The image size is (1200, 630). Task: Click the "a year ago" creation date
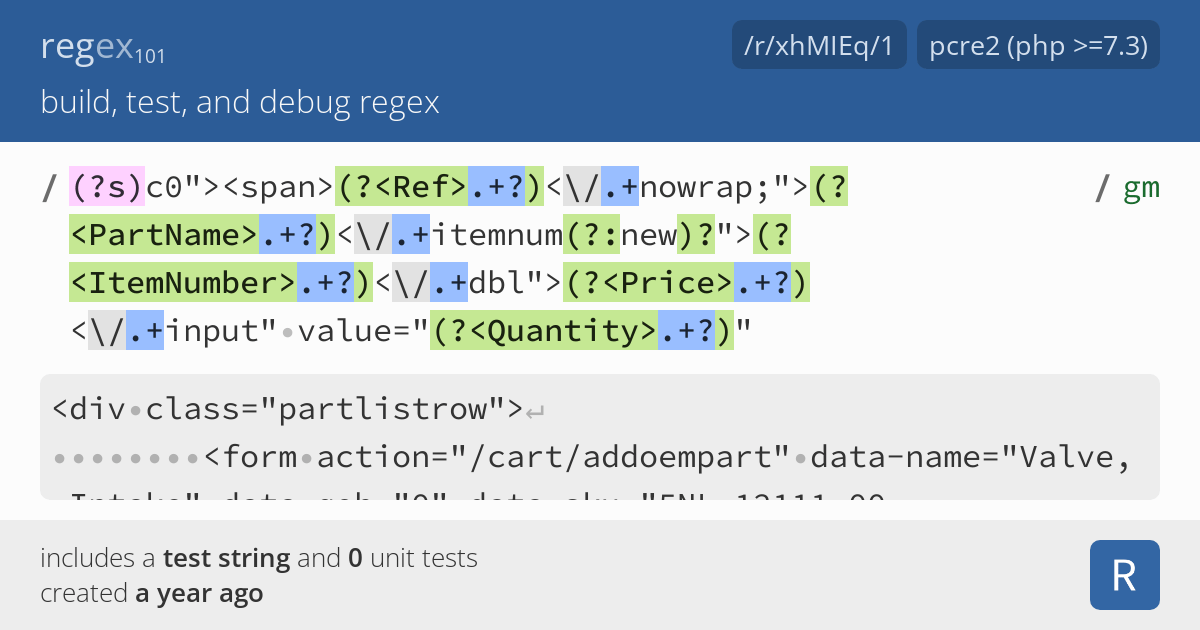coord(199,593)
